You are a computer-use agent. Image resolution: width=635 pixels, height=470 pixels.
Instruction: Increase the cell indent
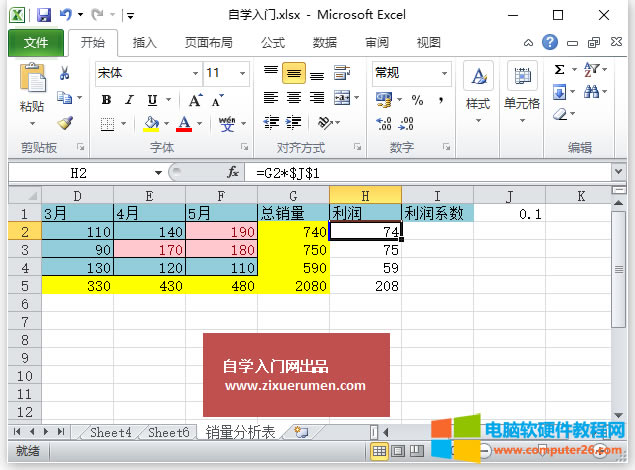(294, 122)
